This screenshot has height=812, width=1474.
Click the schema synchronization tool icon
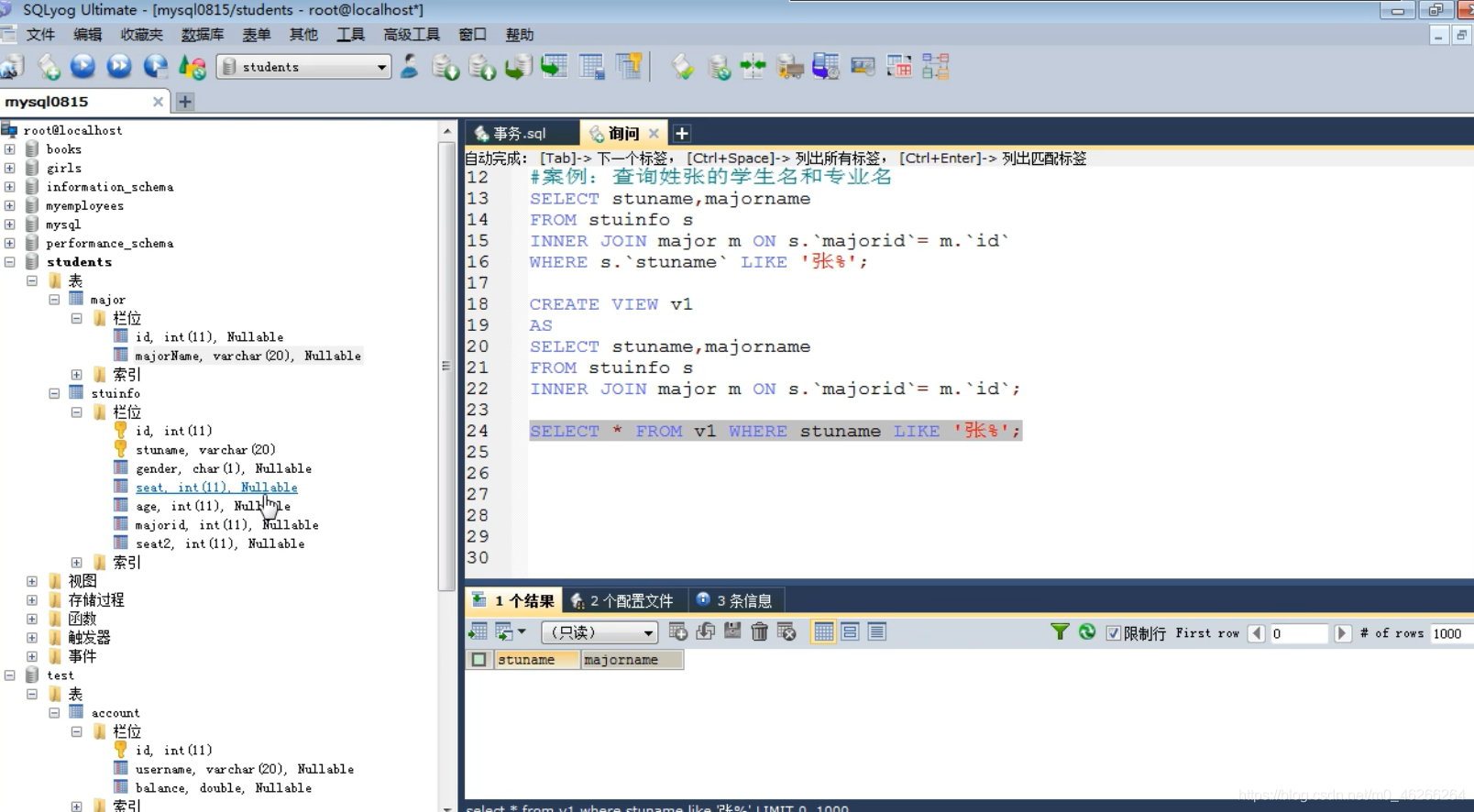click(719, 66)
